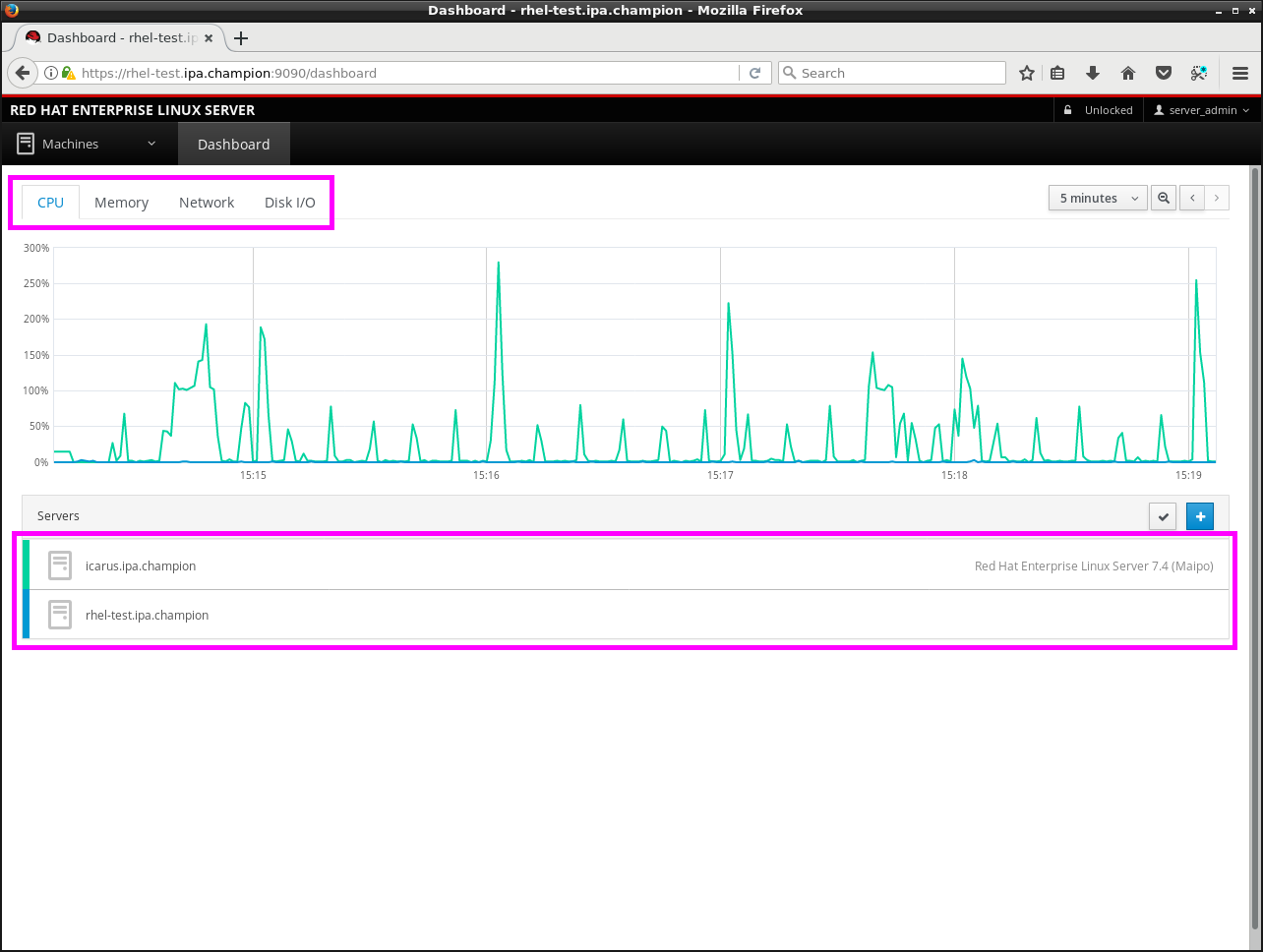Click the blue color bar for rhel-test

(26, 615)
